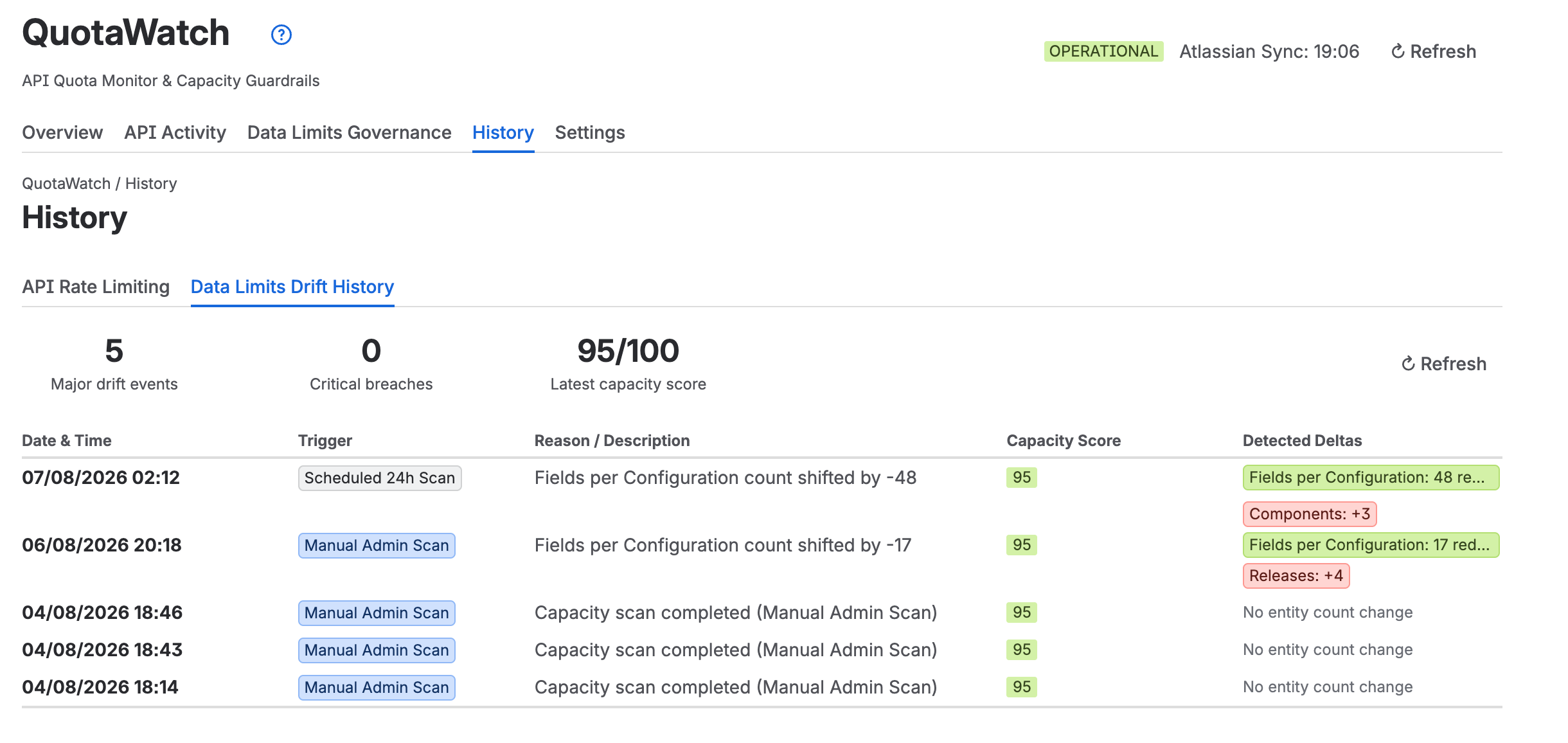
Task: Click the Refresh button beside capacity score stats
Action: pyautogui.click(x=1443, y=364)
